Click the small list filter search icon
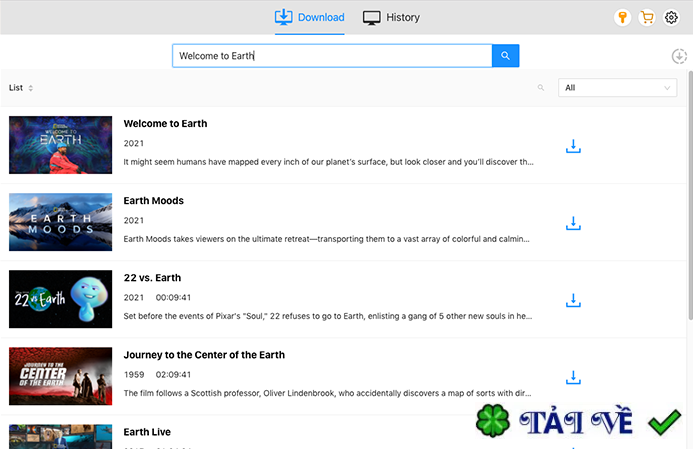Screen dimensions: 693x449 [x=541, y=88]
